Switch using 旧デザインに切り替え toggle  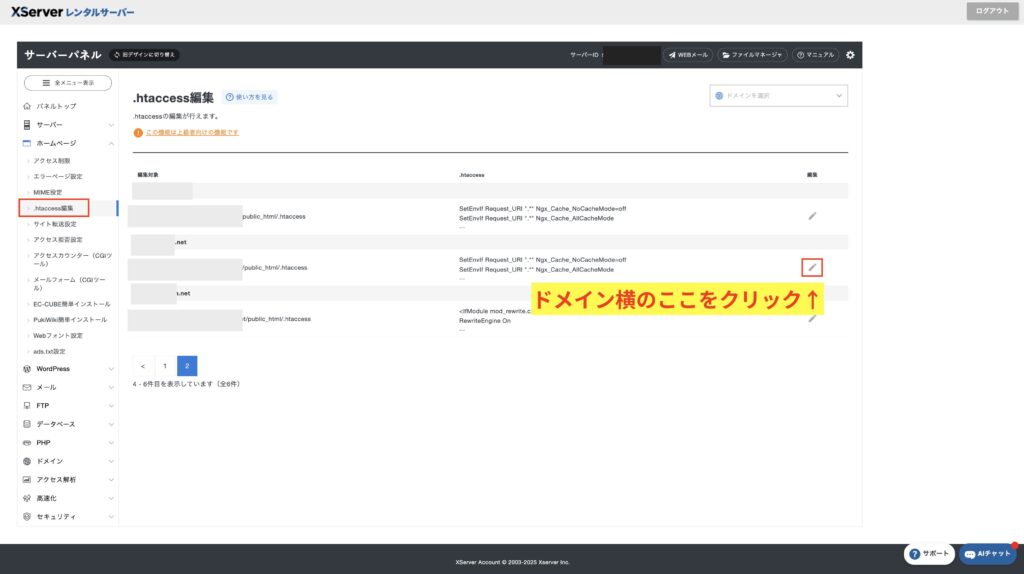click(x=144, y=55)
